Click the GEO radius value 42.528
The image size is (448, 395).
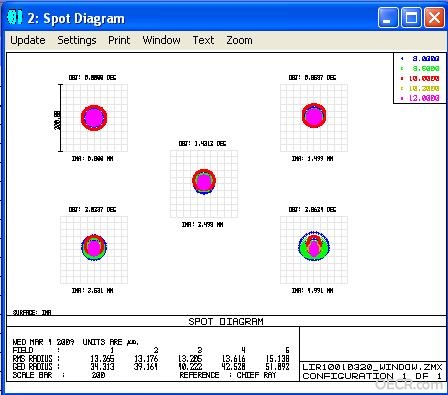234,367
